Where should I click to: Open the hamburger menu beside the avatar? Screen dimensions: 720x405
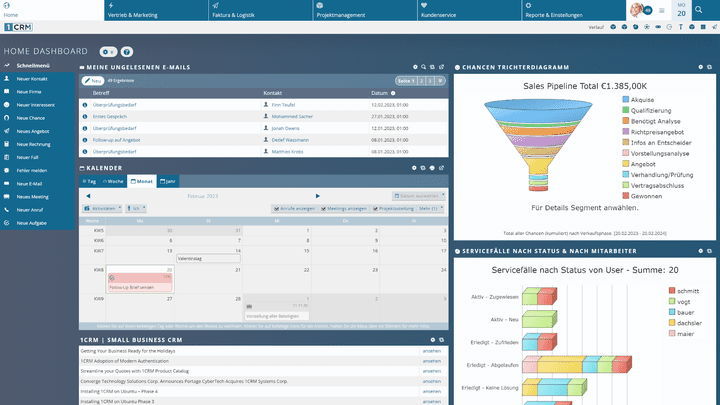[x=661, y=11]
